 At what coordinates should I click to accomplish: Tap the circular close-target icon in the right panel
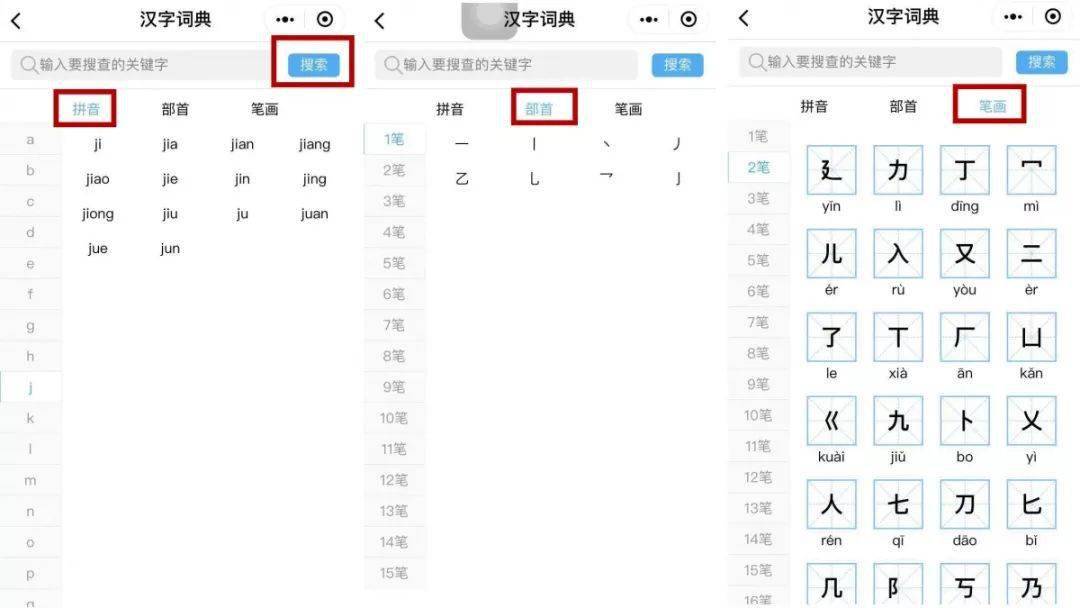click(x=1052, y=17)
